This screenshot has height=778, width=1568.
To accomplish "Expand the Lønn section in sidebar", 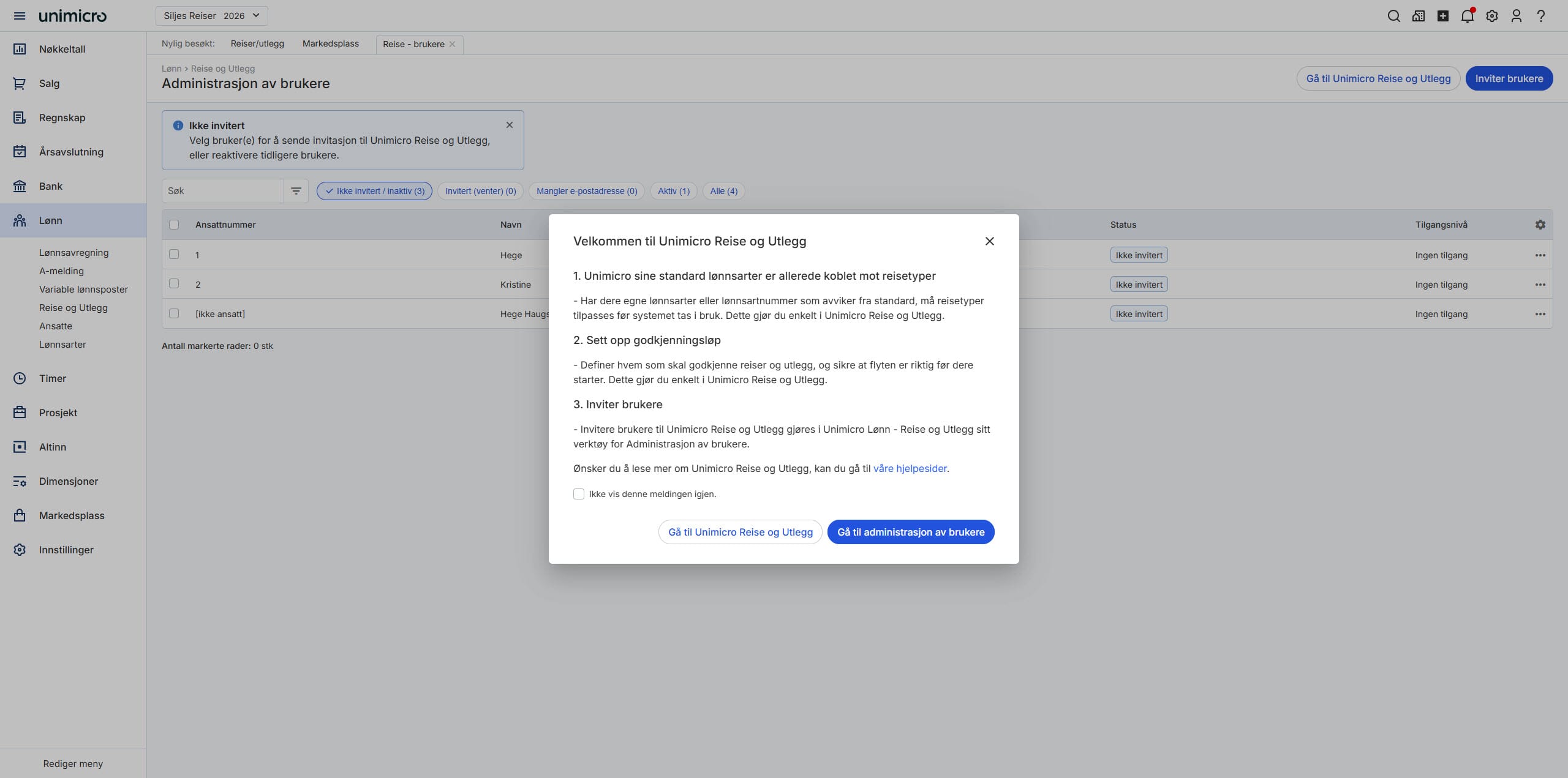I will [51, 220].
